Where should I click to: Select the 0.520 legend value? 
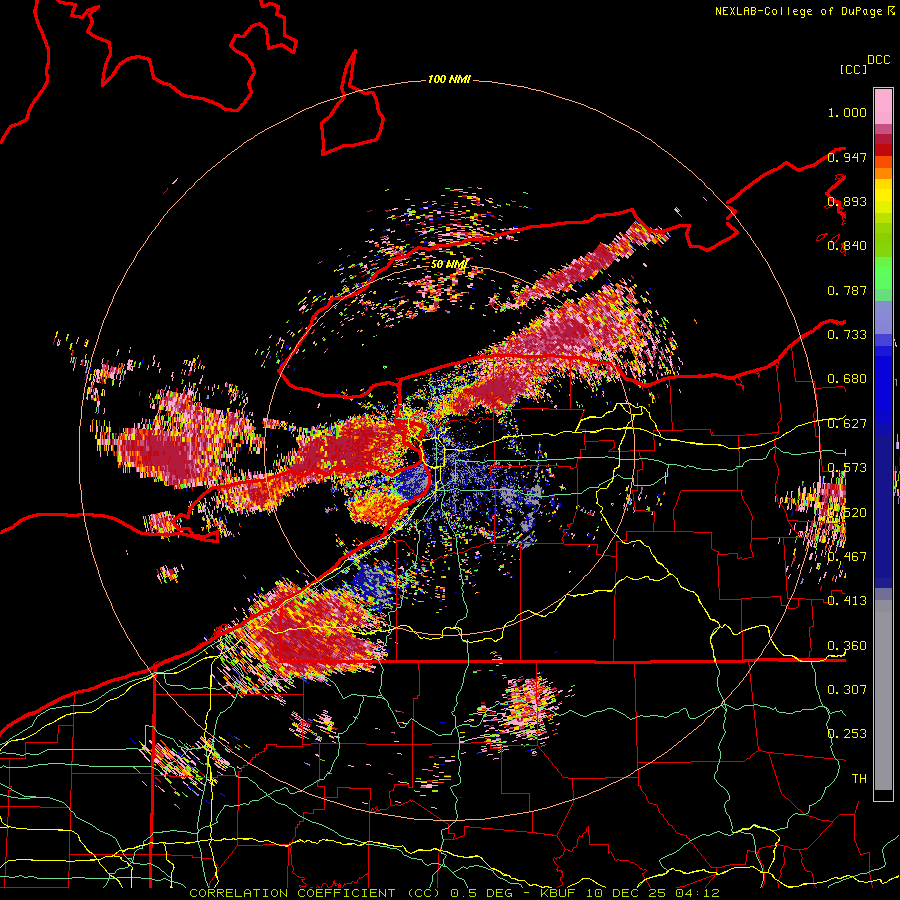click(x=847, y=512)
